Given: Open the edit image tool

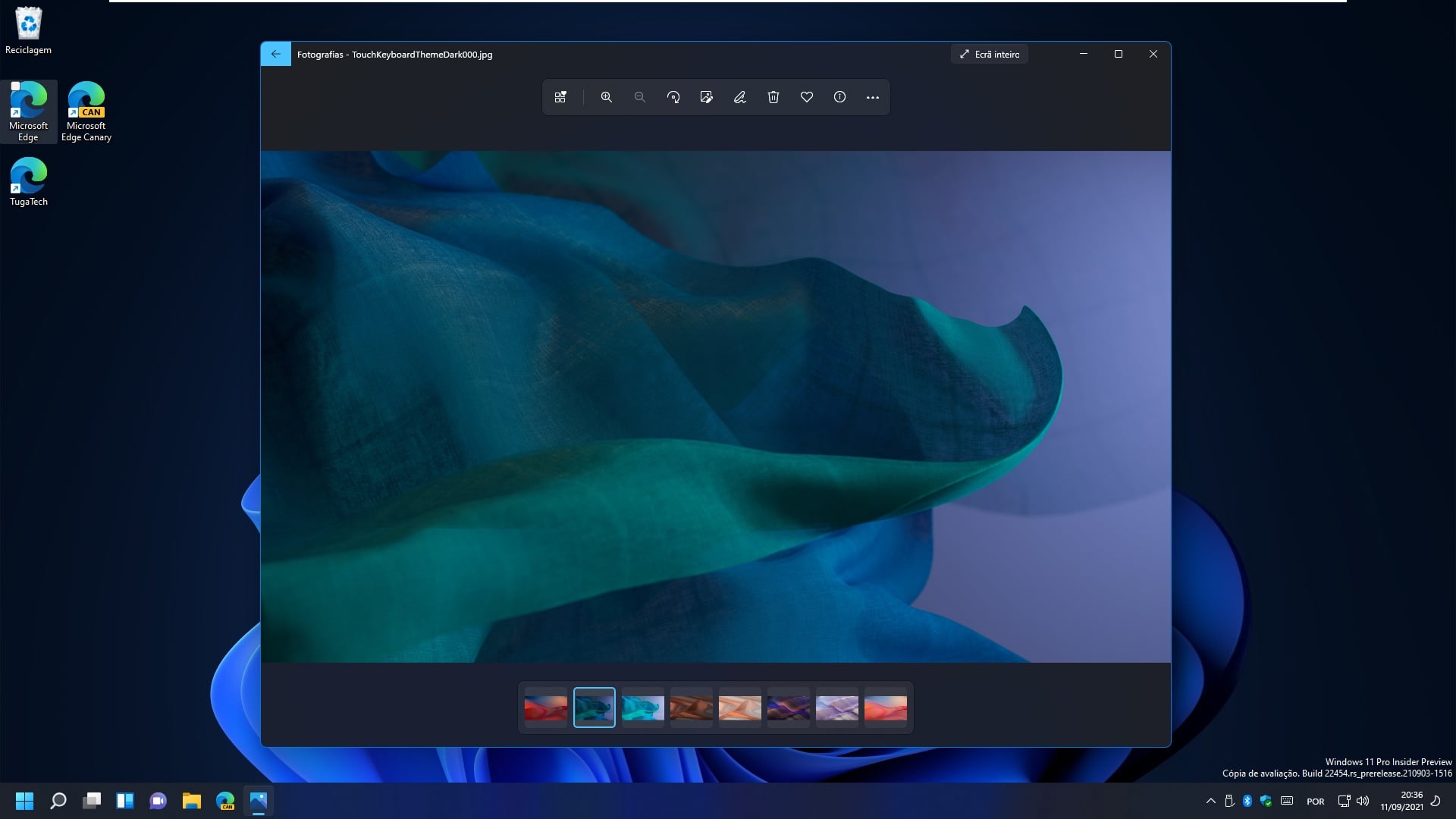Looking at the screenshot, I should (x=707, y=97).
